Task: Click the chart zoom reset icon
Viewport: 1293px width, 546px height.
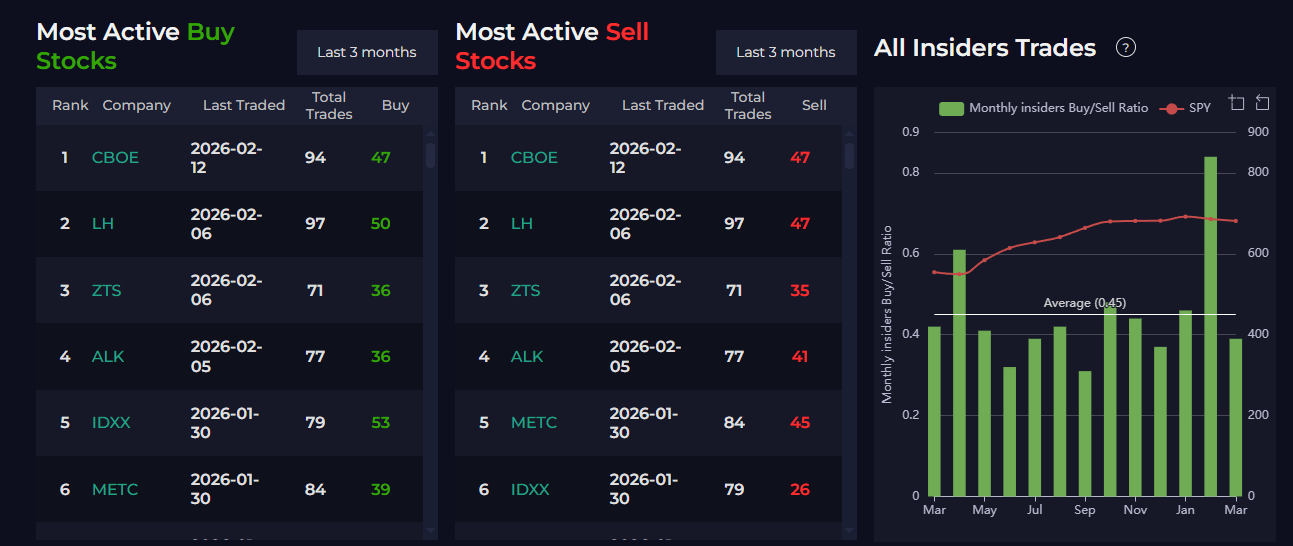Action: (x=1263, y=103)
